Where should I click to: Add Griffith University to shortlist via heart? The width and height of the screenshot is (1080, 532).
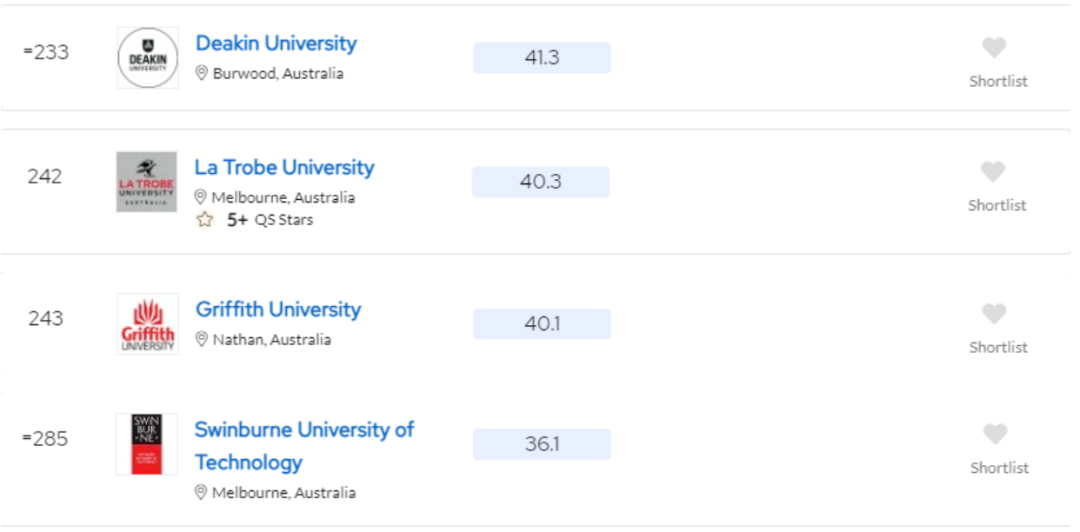pos(993,314)
